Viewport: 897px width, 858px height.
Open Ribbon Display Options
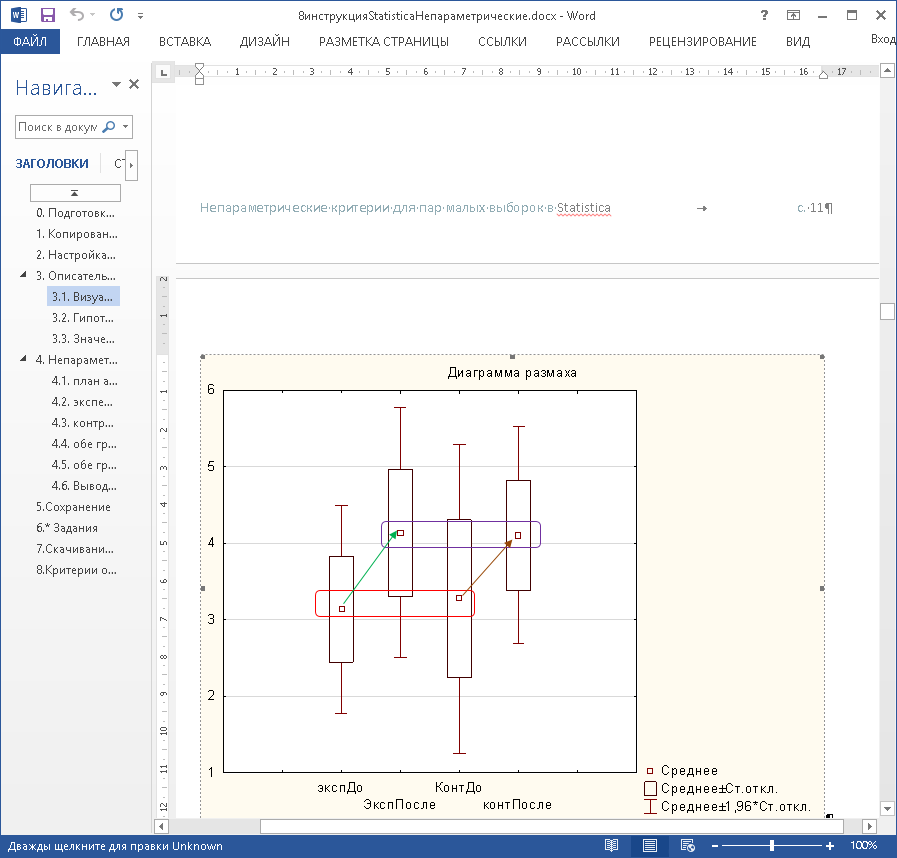[x=793, y=15]
